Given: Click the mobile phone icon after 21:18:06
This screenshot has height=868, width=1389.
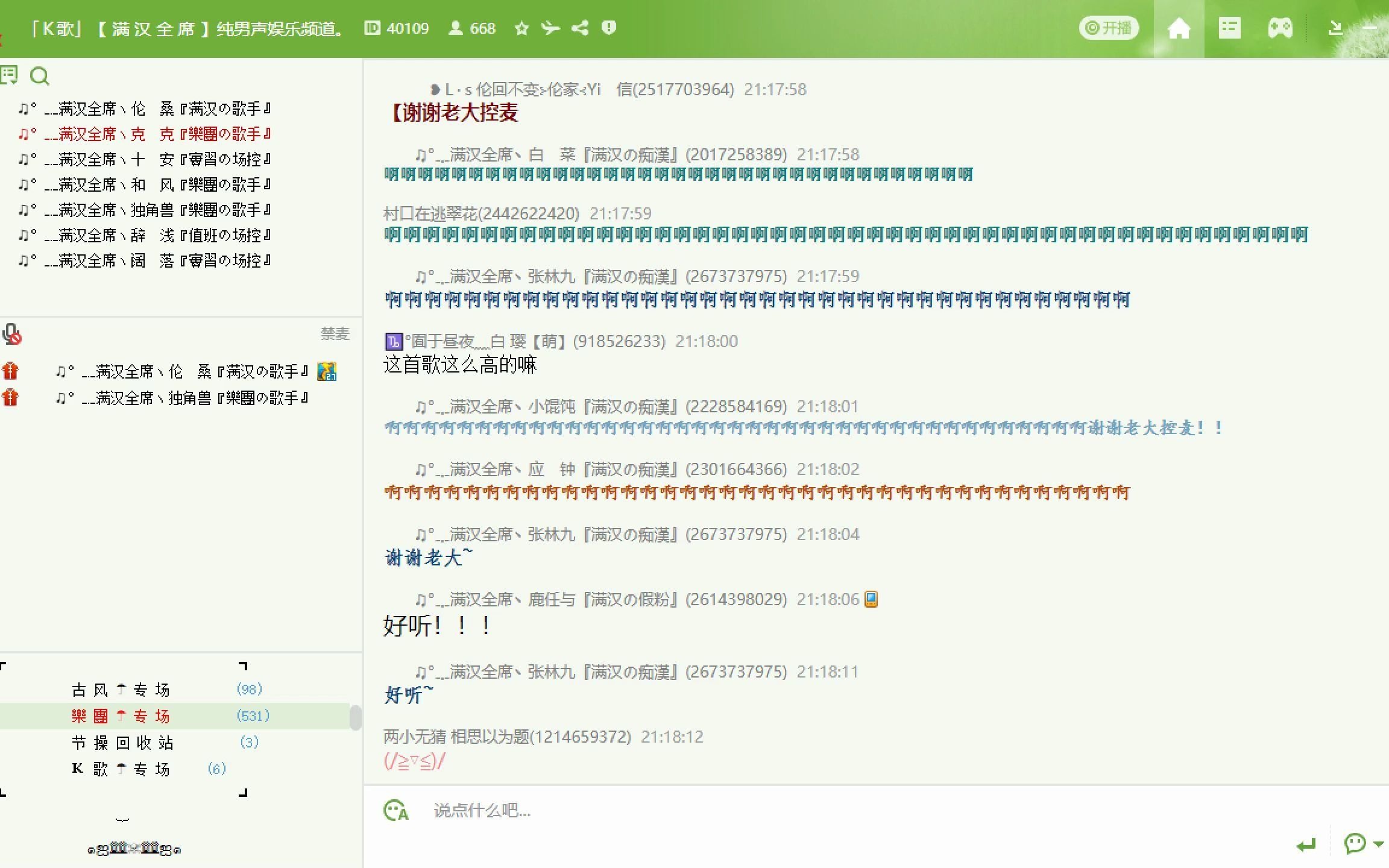Looking at the screenshot, I should (871, 599).
